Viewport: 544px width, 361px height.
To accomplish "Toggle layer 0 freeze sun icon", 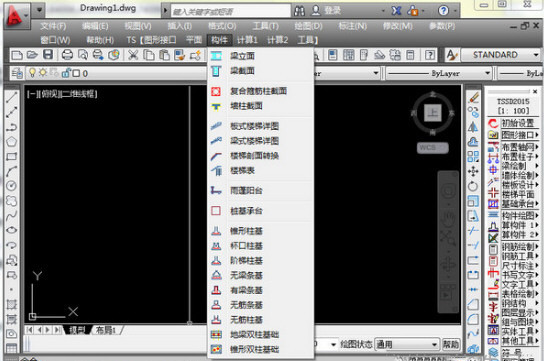I will pos(43,73).
